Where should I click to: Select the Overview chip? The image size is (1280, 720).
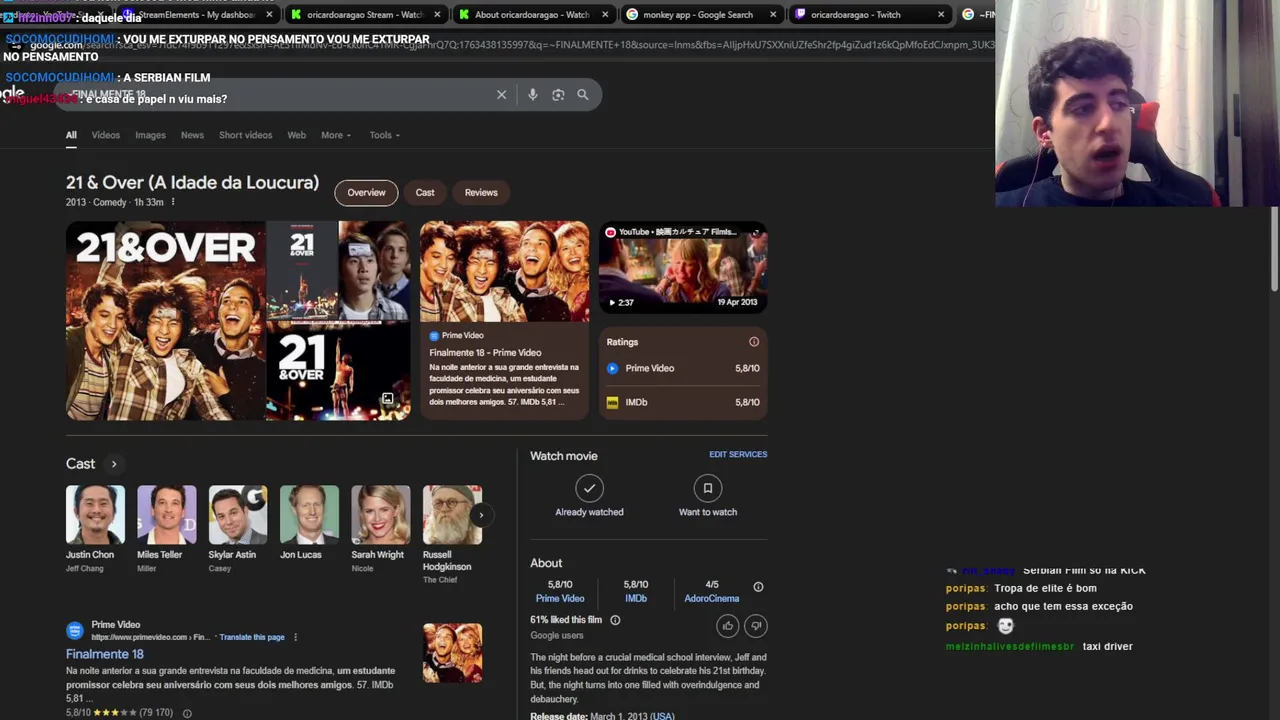[x=366, y=192]
